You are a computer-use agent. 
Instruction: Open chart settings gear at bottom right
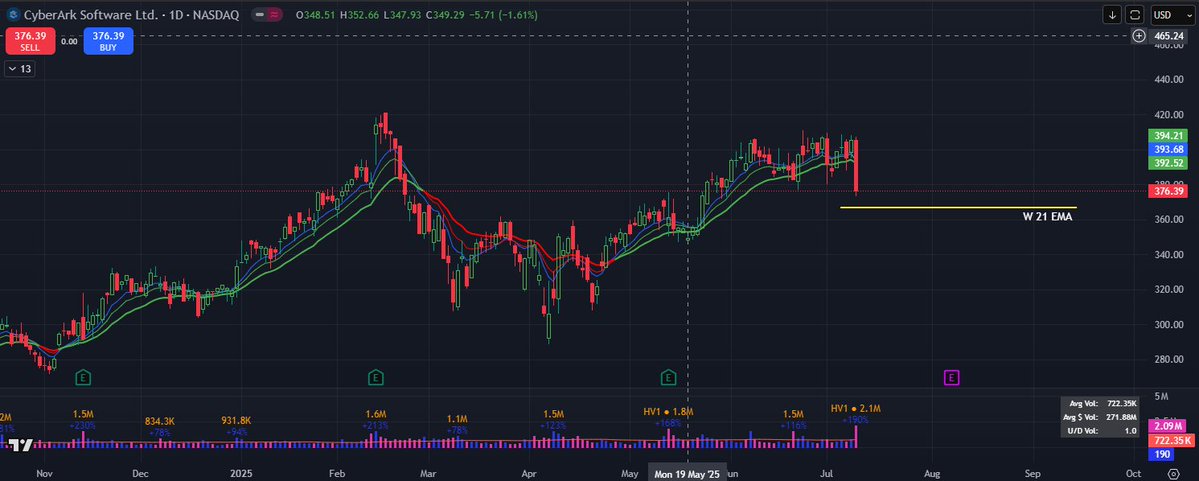(x=1175, y=474)
